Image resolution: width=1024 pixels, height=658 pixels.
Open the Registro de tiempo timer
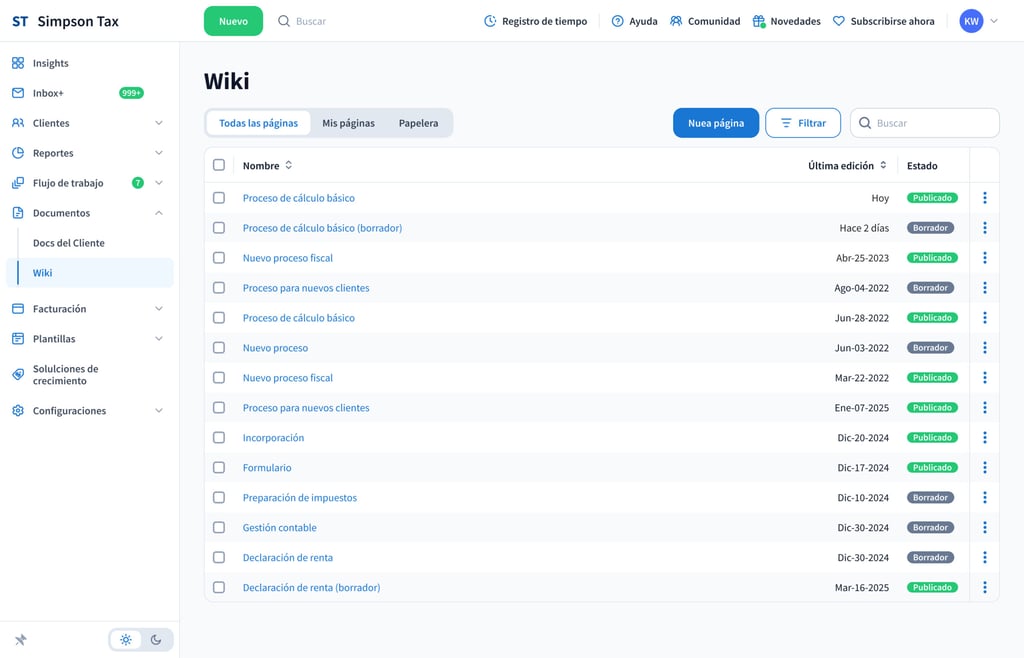click(x=490, y=21)
